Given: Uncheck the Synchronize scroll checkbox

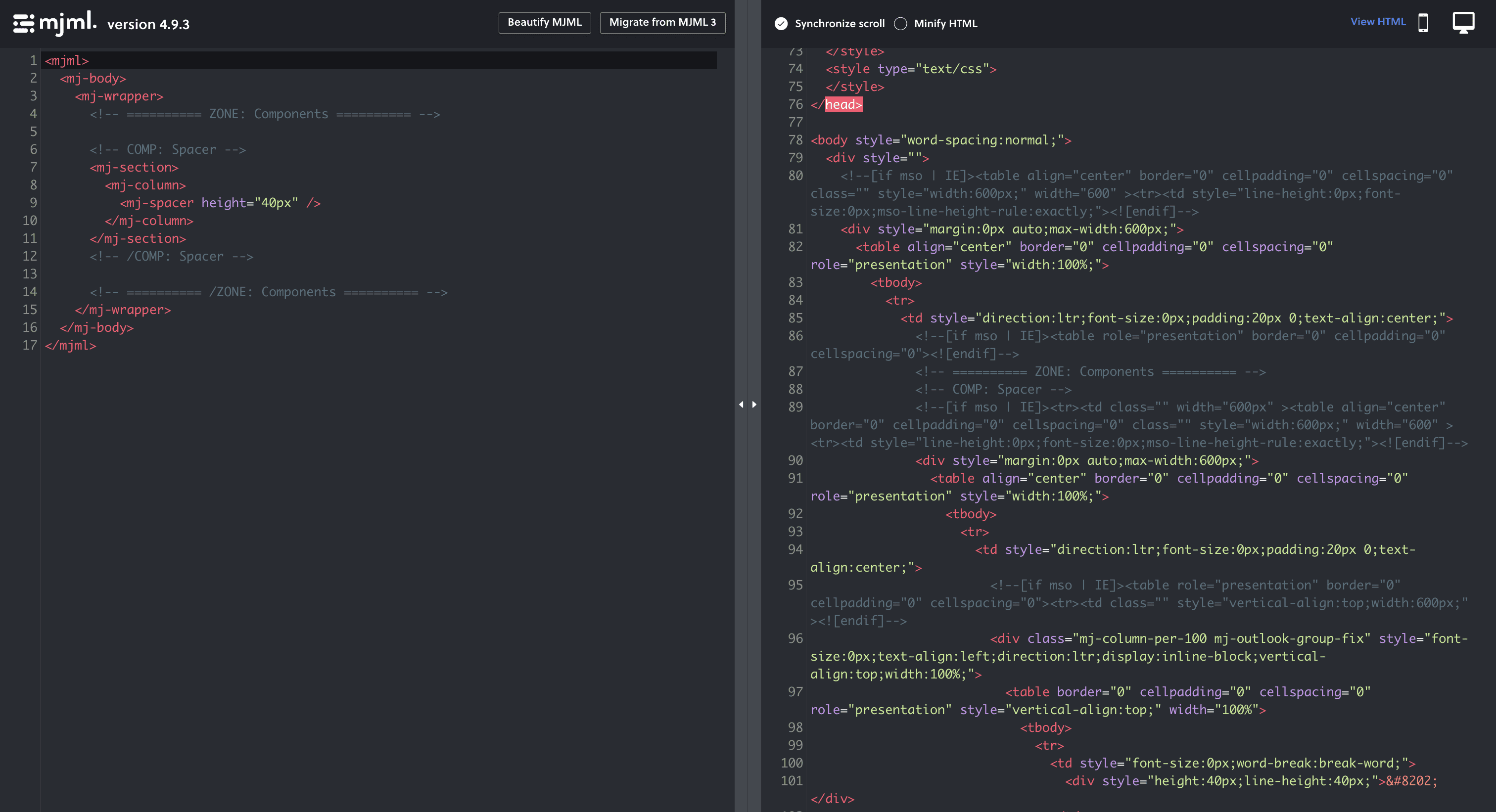Looking at the screenshot, I should coord(781,24).
